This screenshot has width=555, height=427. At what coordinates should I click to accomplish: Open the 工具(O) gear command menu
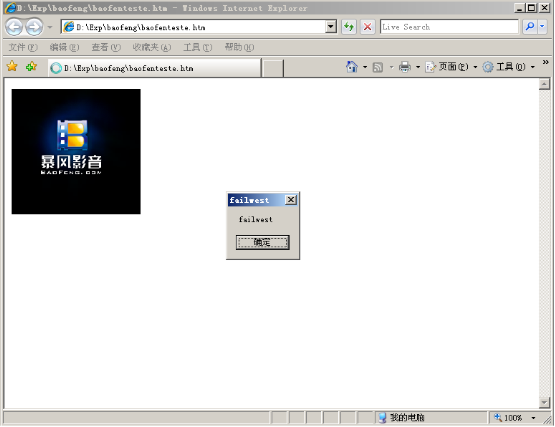click(x=509, y=67)
